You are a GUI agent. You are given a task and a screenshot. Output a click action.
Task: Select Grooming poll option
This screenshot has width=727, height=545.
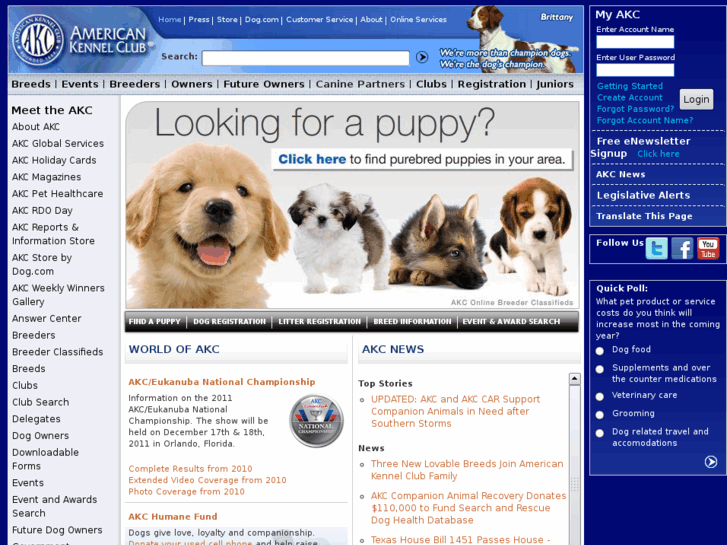599,415
